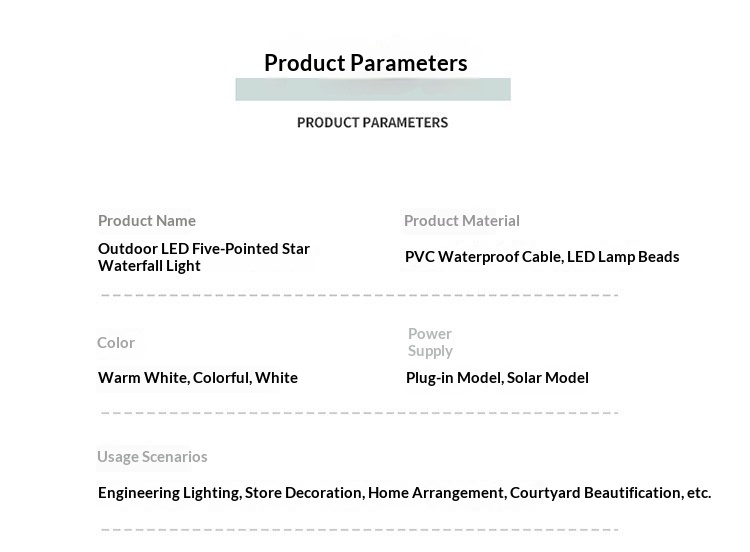Click the dashed divider below the color row
Screen dimensions: 750x552
360,412
